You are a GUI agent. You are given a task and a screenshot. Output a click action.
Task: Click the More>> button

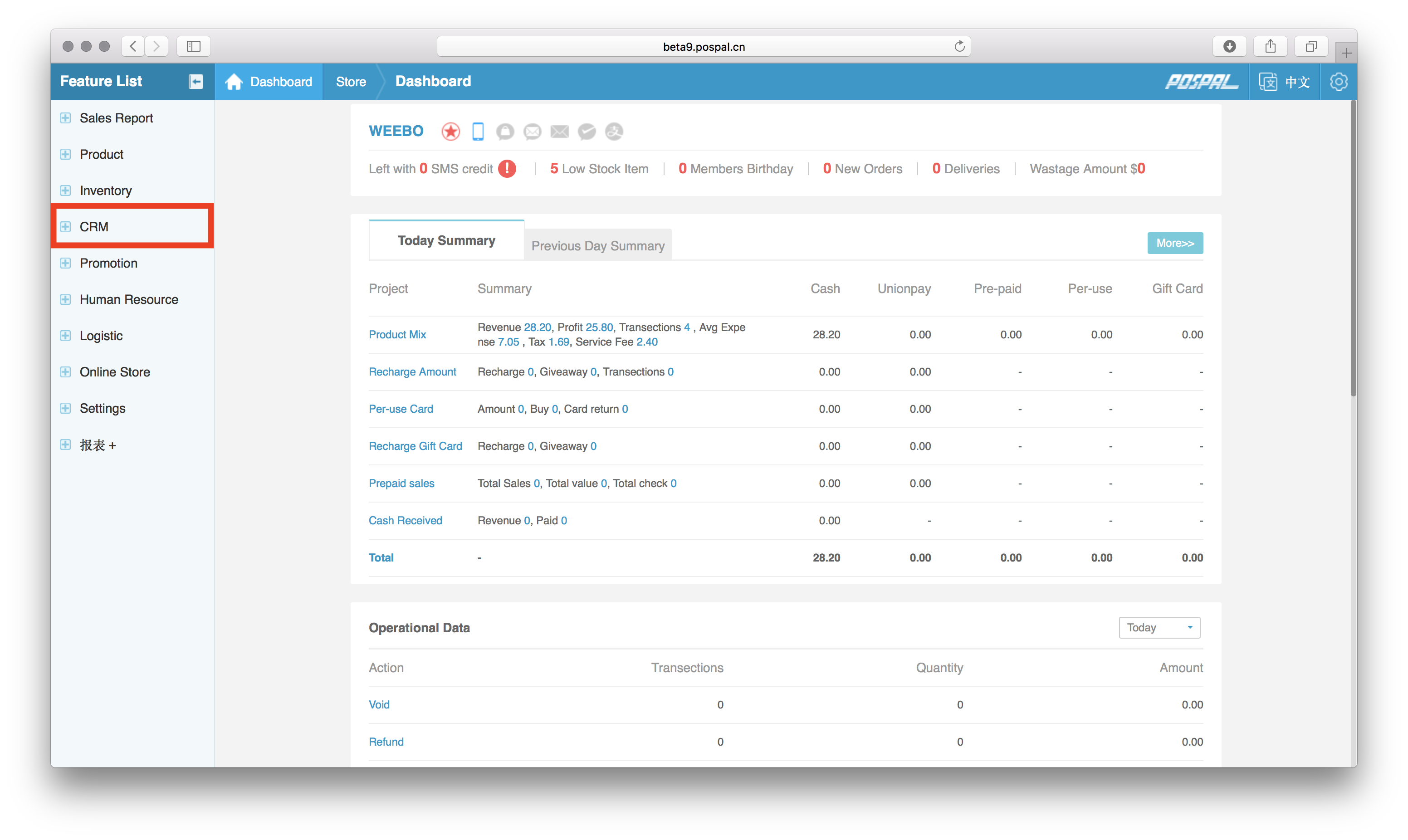coord(1175,243)
